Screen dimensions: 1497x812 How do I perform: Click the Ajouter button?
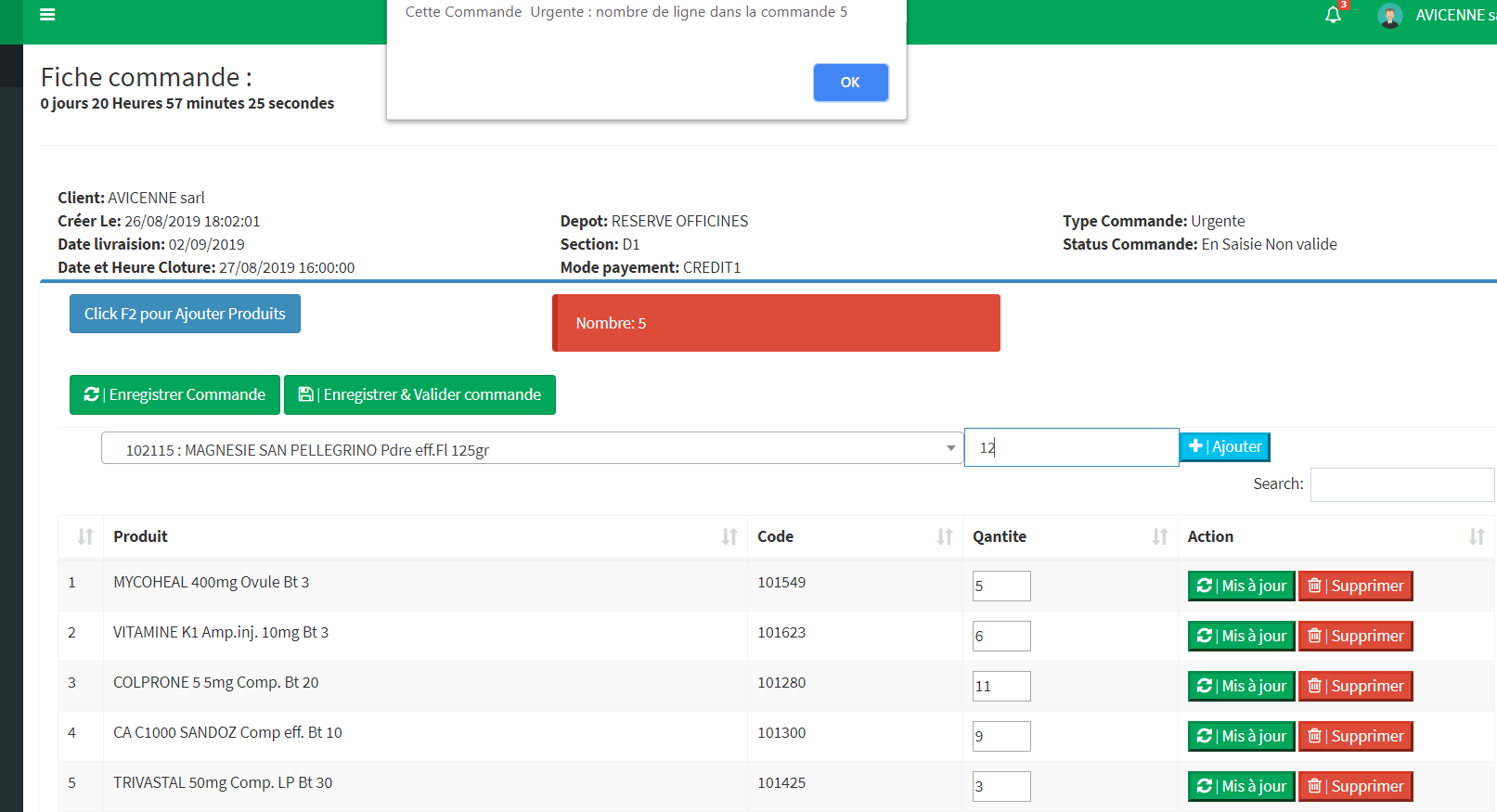click(1224, 447)
